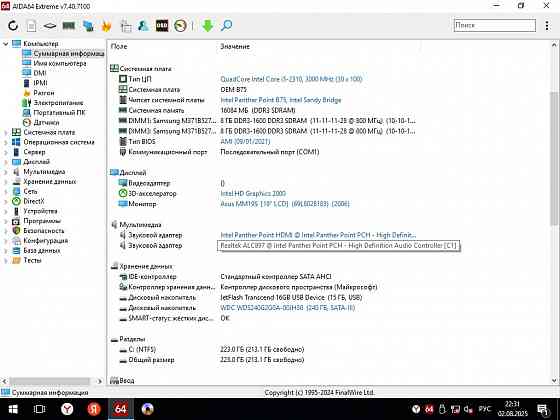Select the Realtek ALC897 audio adapter value
Image resolution: width=560 pixels, height=420 pixels.
[x=339, y=246]
